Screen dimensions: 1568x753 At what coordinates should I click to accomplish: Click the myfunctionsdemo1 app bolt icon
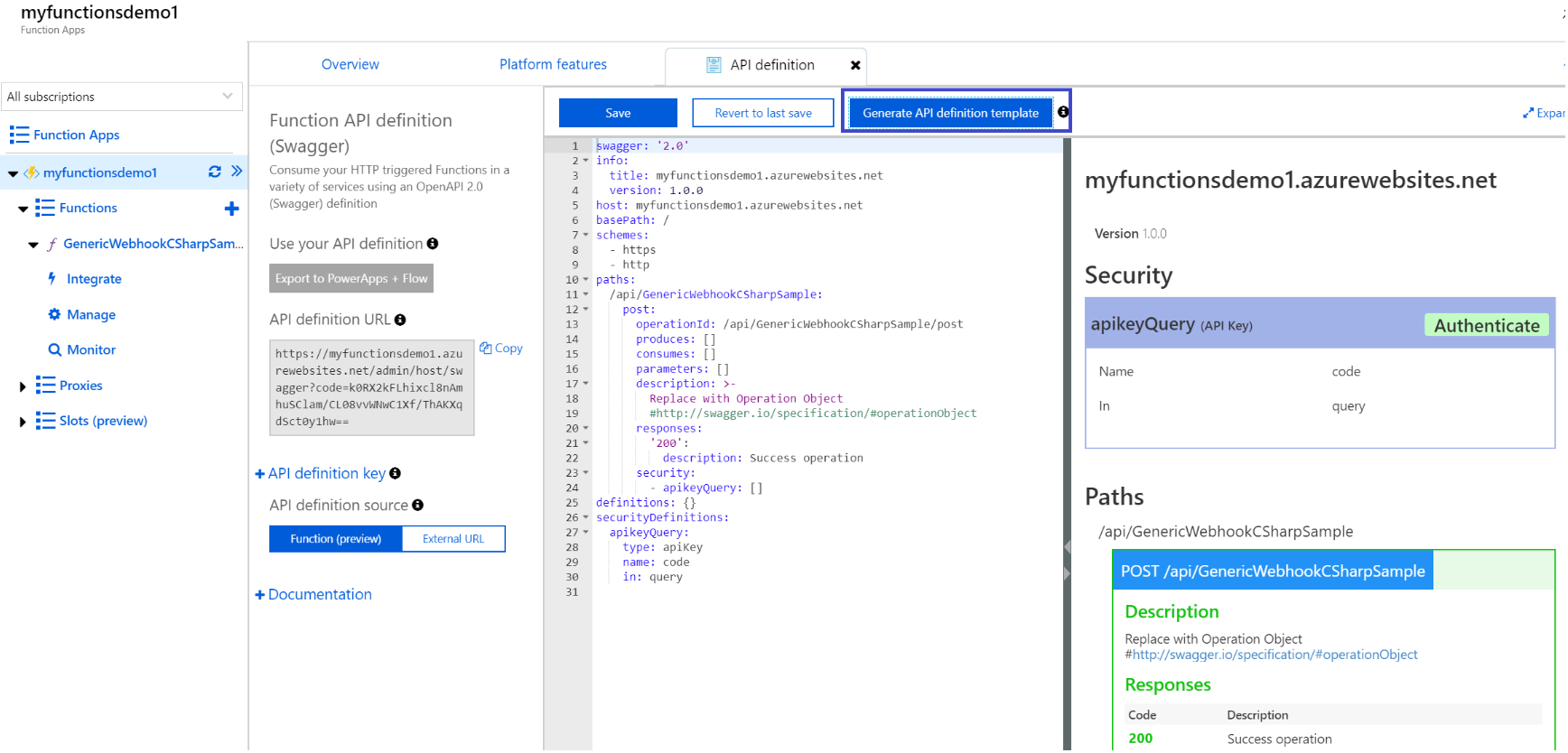(x=32, y=172)
